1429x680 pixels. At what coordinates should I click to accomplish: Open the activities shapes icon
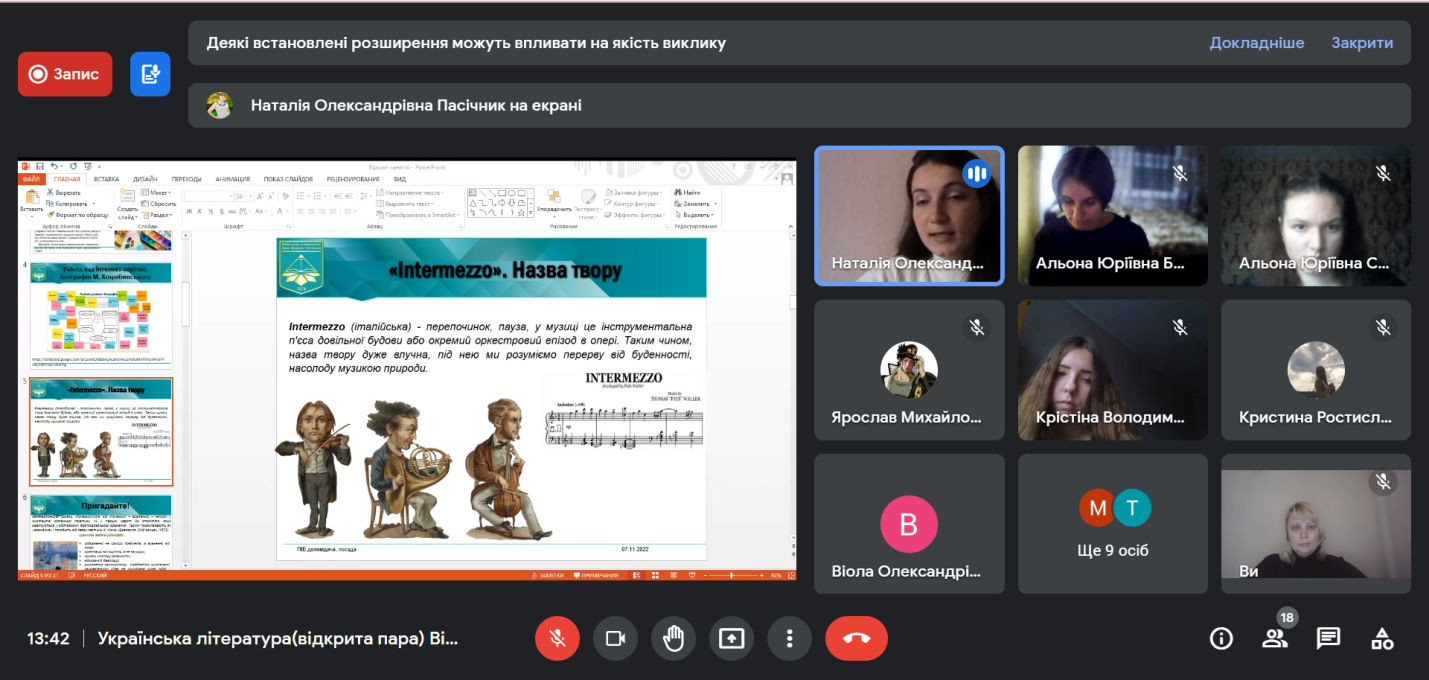click(1382, 639)
